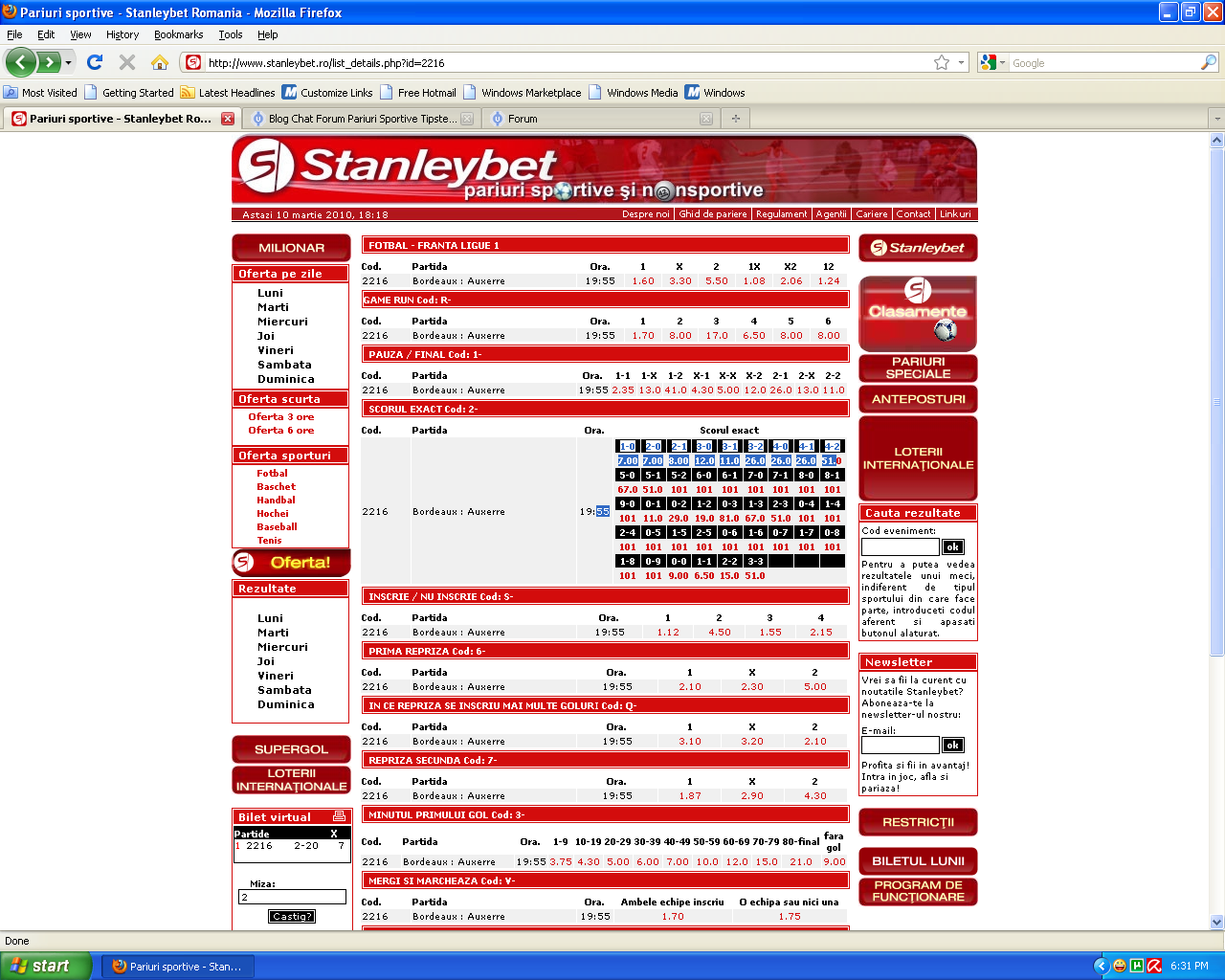The height and width of the screenshot is (980, 1225).
Task: Click the Stanleybet header logo banner
Action: [604, 170]
